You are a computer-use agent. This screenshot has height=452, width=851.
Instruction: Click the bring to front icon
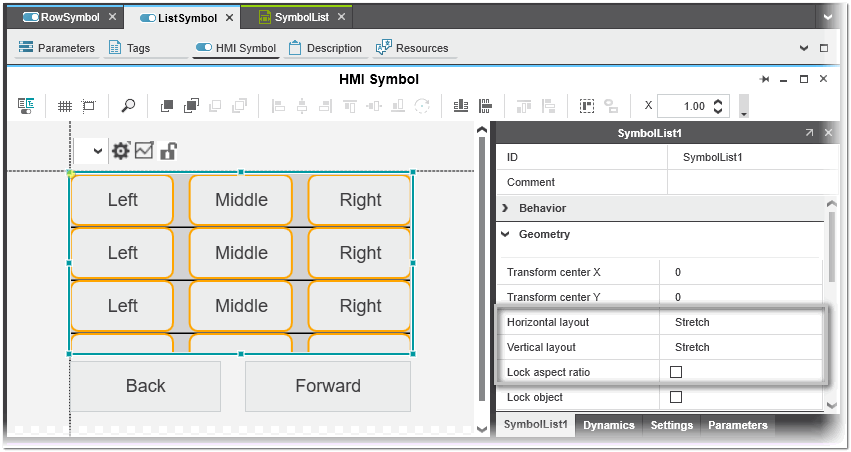[168, 106]
